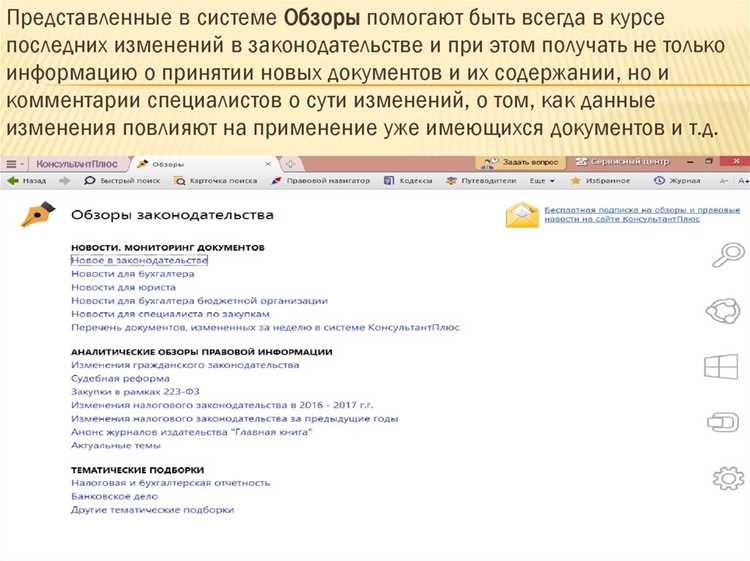Open Изменения налогового законодательства в 2016 - 2017
Image resolution: width=750 pixels, height=561 pixels.
(222, 405)
